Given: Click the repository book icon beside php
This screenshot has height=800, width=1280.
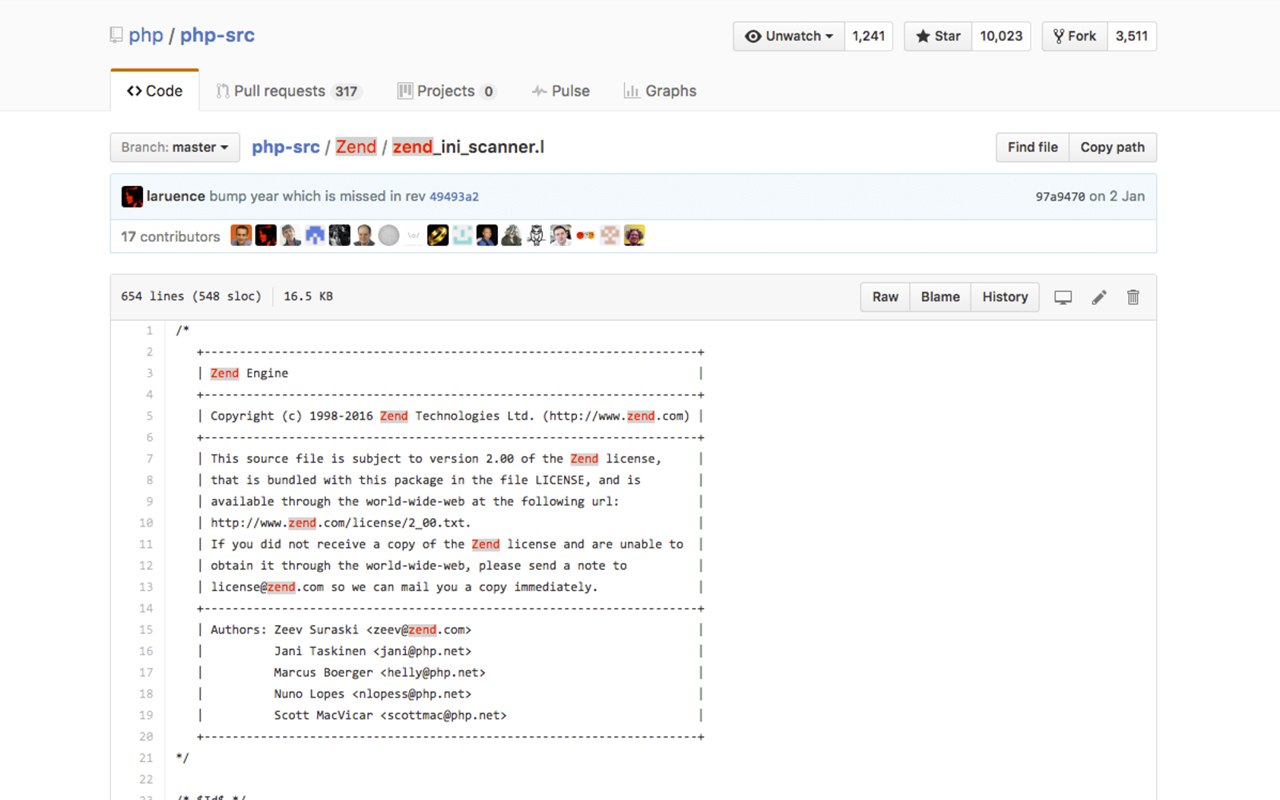Looking at the screenshot, I should (x=117, y=36).
